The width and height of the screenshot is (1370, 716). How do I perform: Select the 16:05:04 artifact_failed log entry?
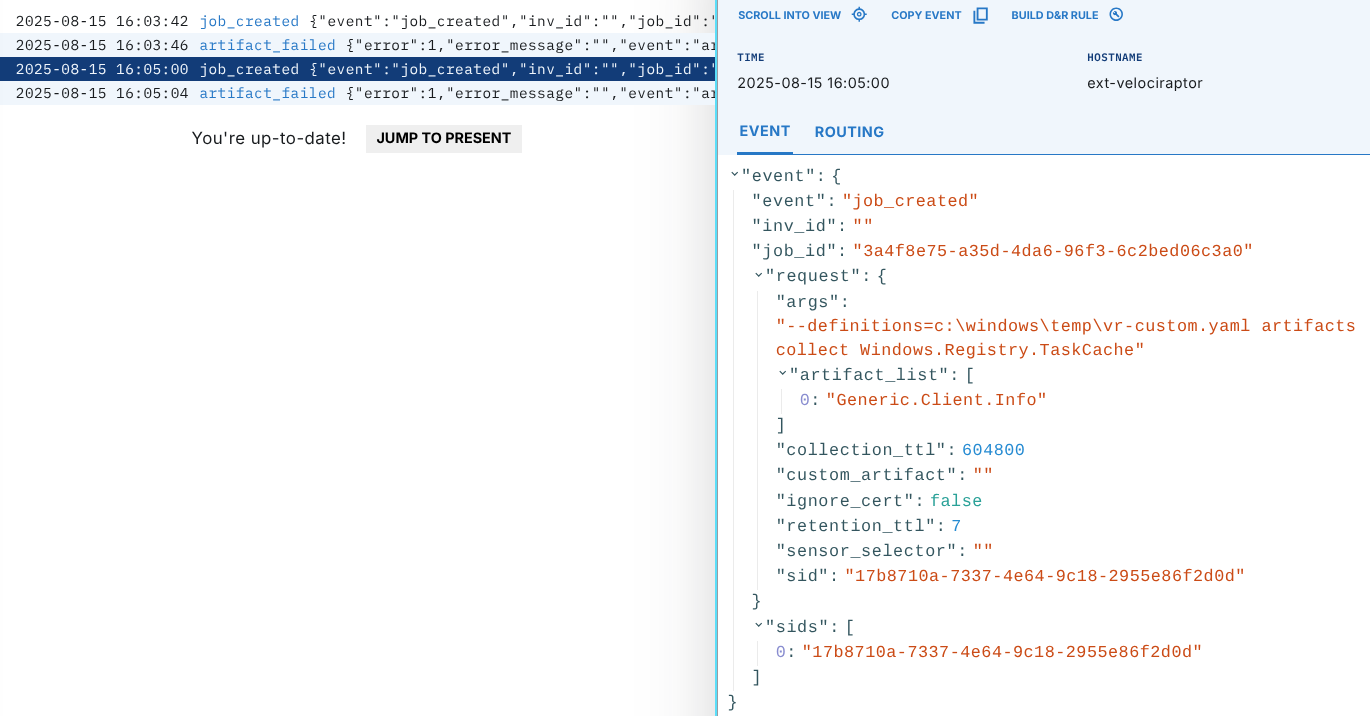pos(357,93)
